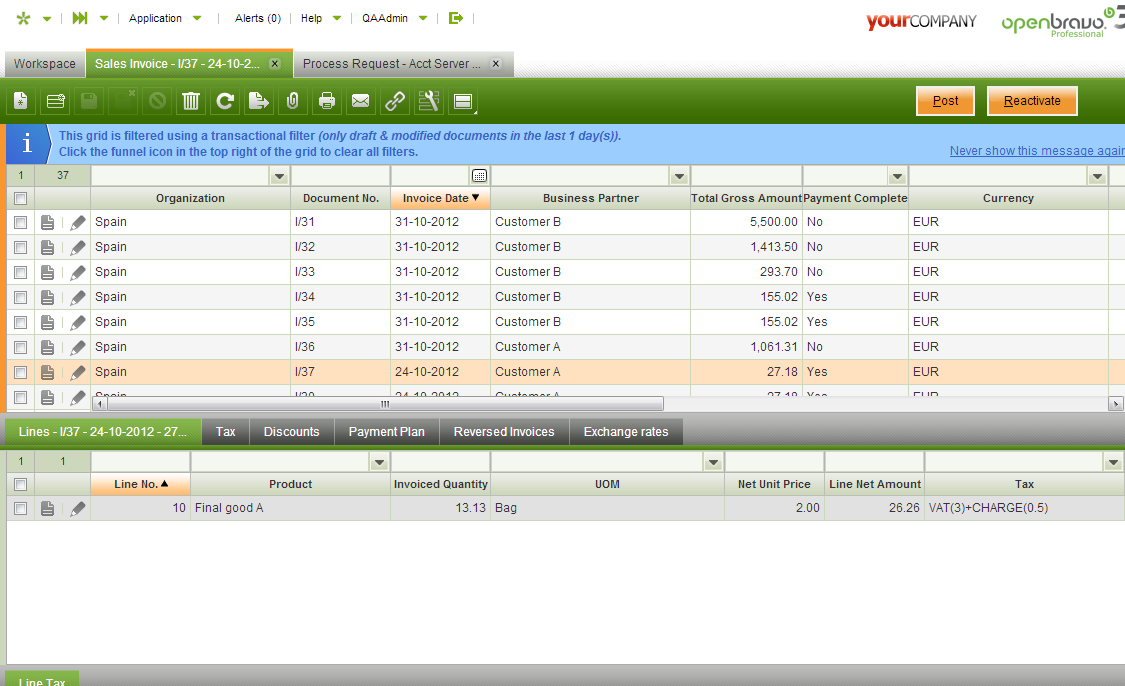Click the print record icon

point(326,101)
